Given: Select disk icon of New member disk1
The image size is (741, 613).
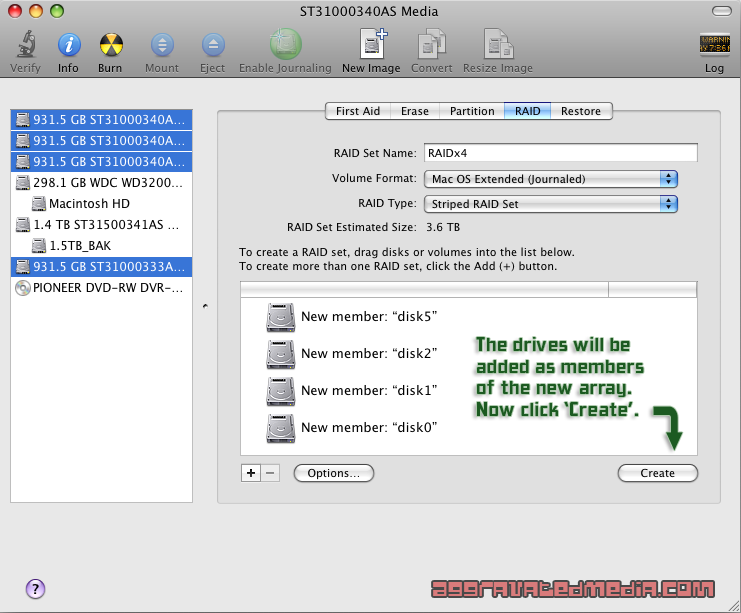Looking at the screenshot, I should pyautogui.click(x=281, y=391).
